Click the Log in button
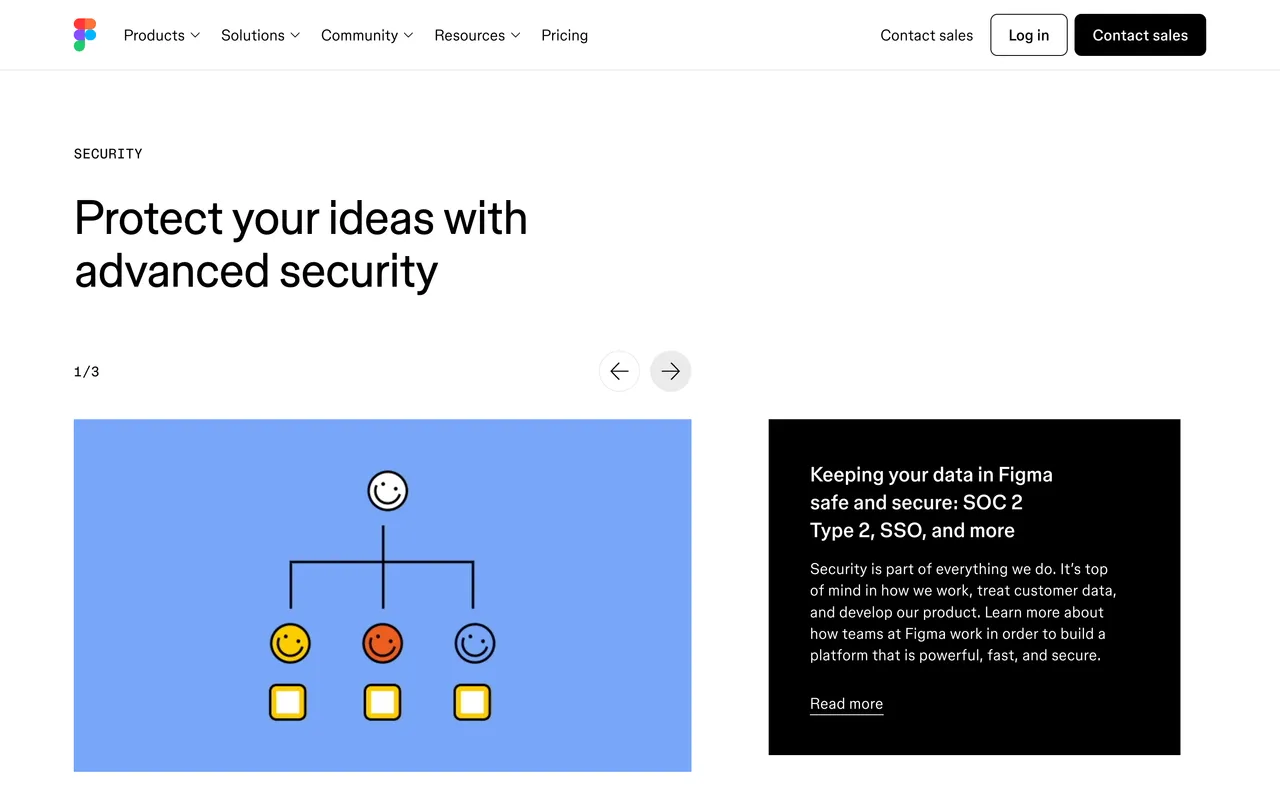The width and height of the screenshot is (1280, 793). click(x=1028, y=34)
